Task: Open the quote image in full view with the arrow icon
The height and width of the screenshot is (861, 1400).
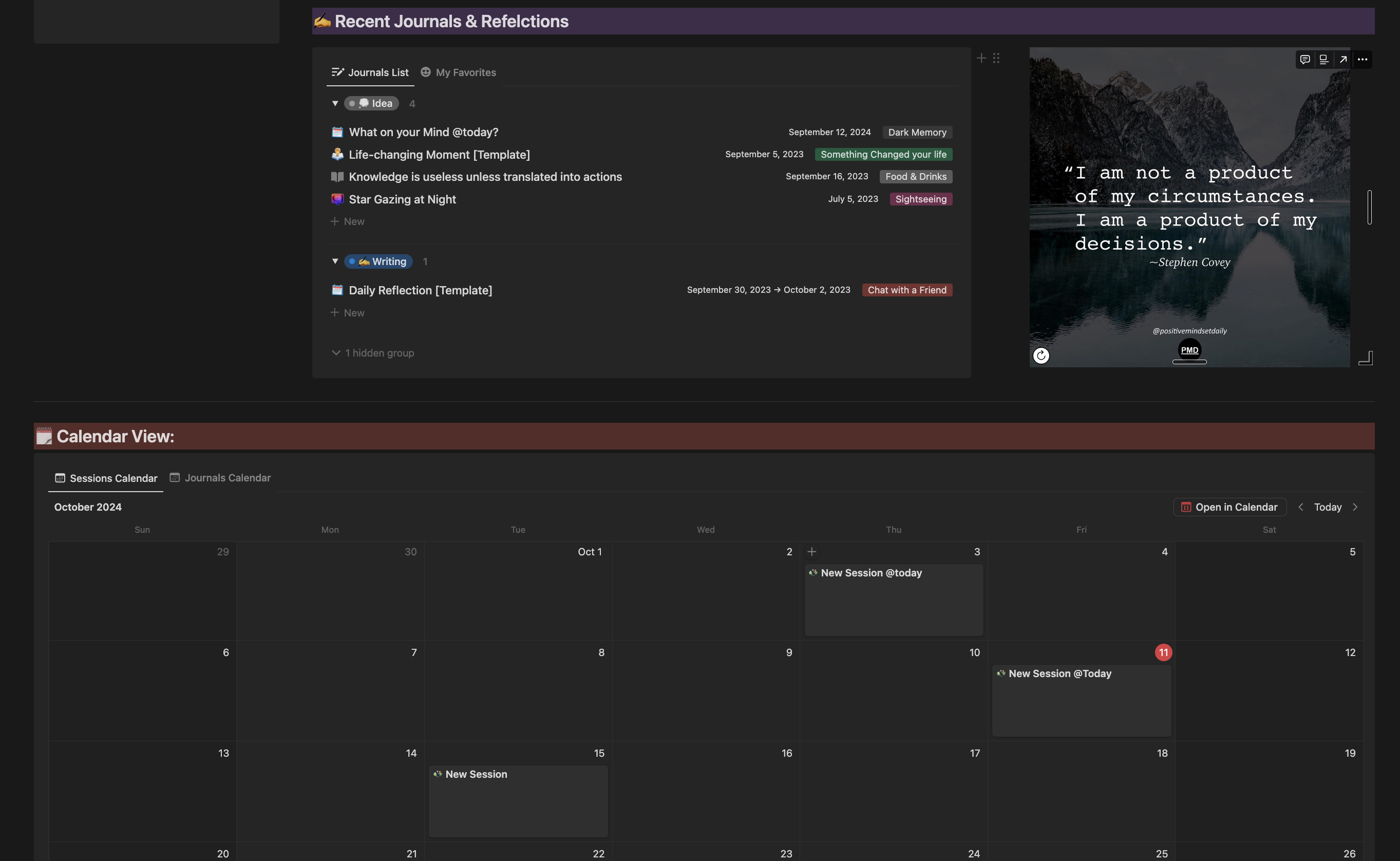Action: [x=1343, y=59]
